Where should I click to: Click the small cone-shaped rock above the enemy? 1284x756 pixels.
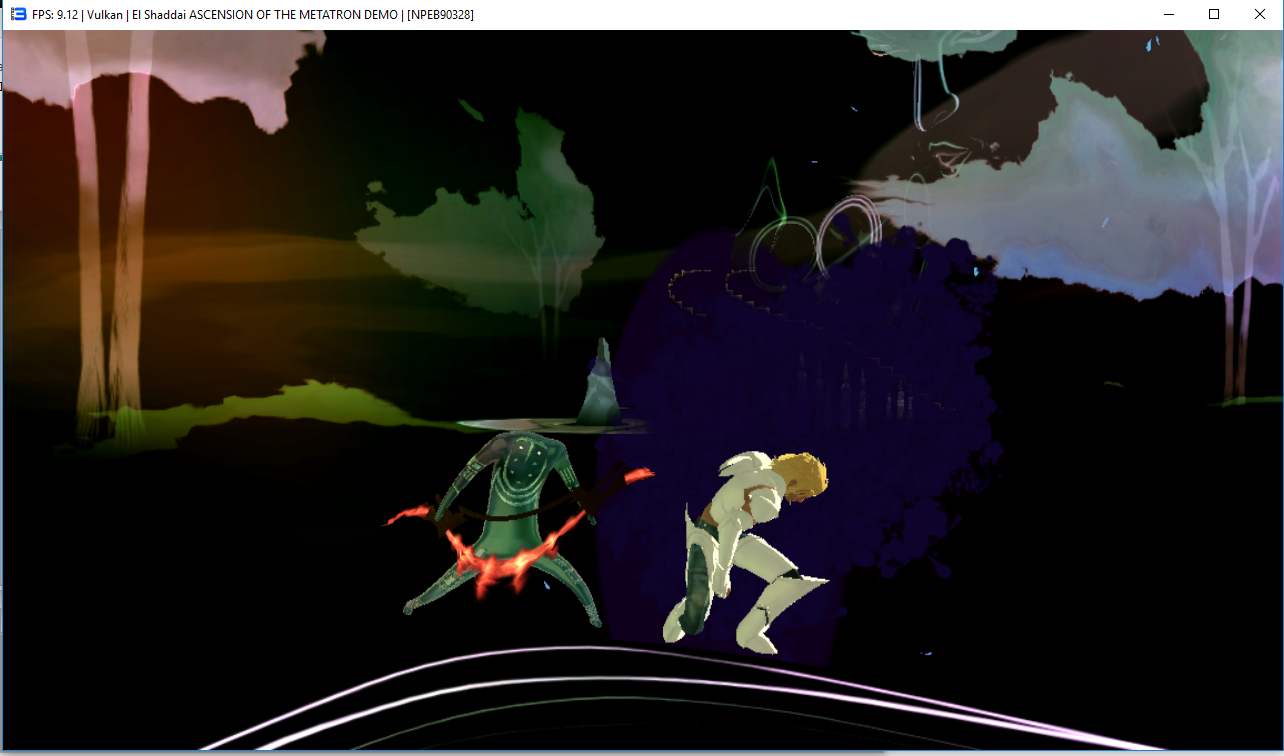coord(599,385)
